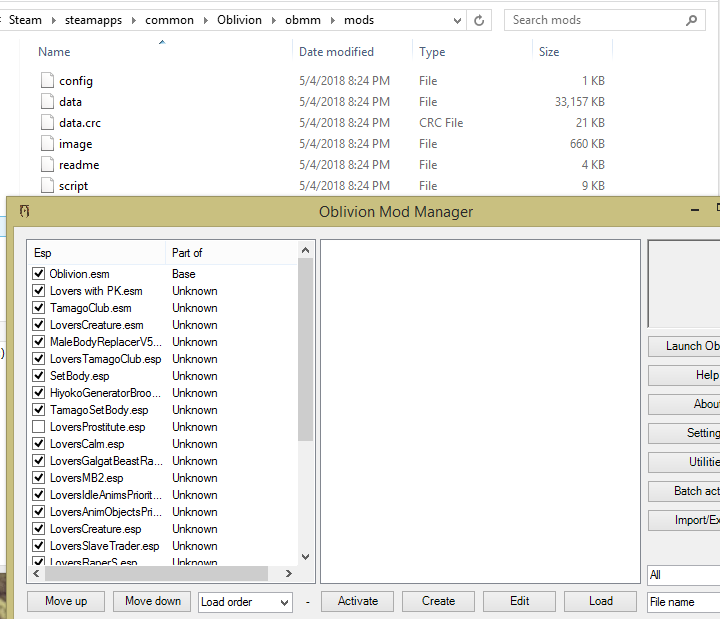
Task: Select the Oblivion folder in address breadcrumb
Action: (239, 20)
